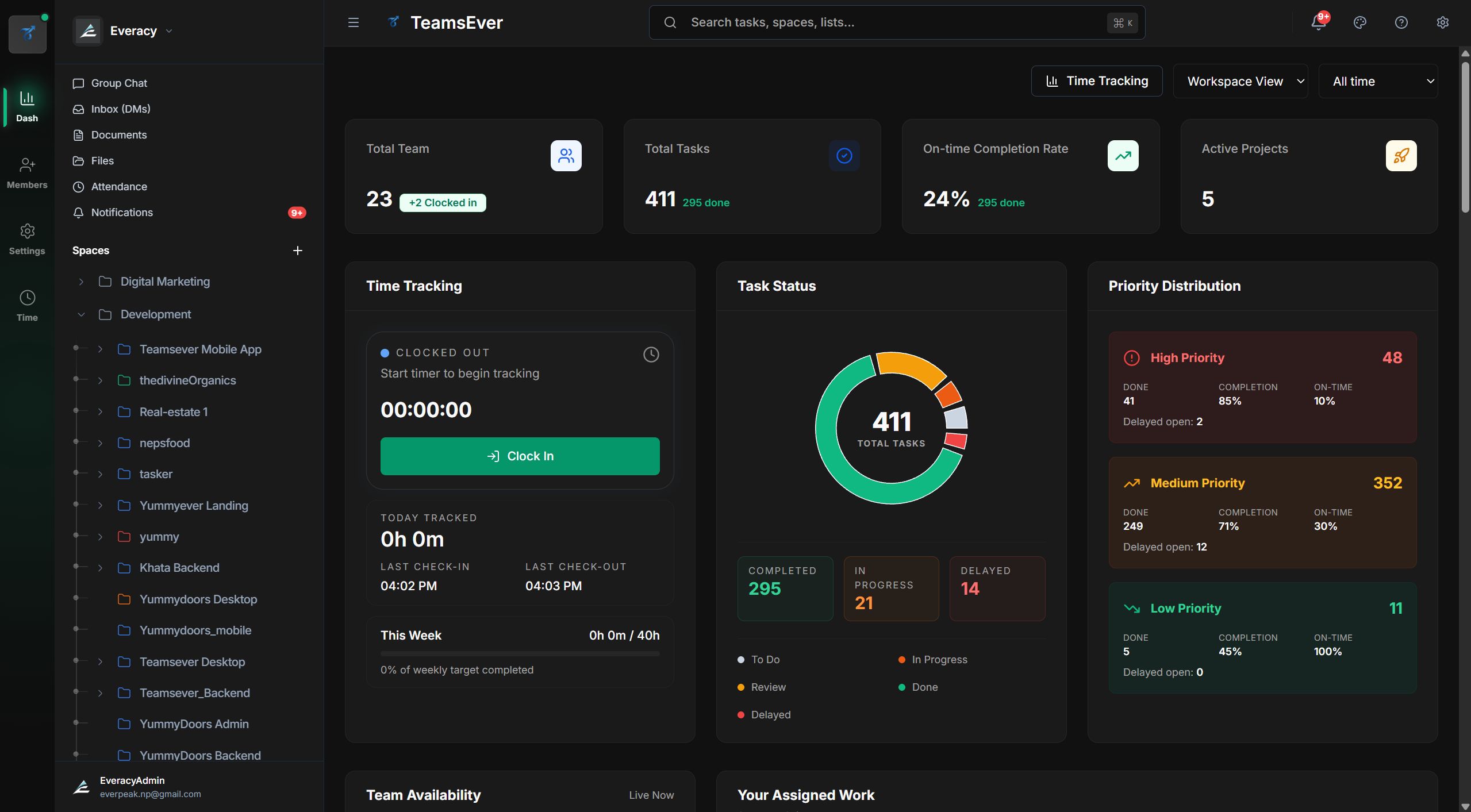
Task: Open Settings in the left rail
Action: (x=27, y=239)
